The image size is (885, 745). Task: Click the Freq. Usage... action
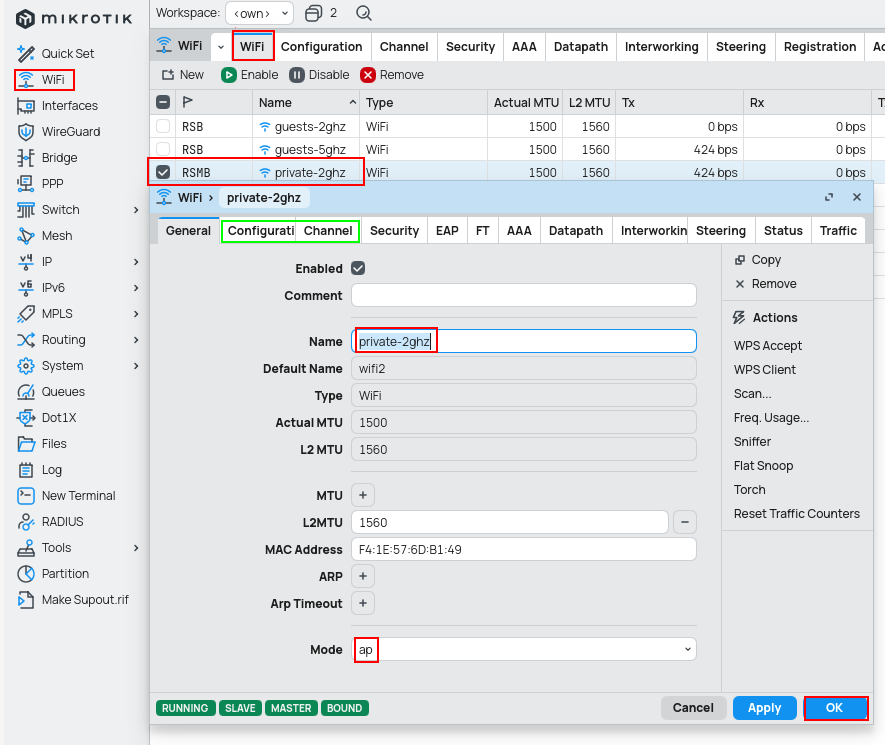tap(771, 418)
